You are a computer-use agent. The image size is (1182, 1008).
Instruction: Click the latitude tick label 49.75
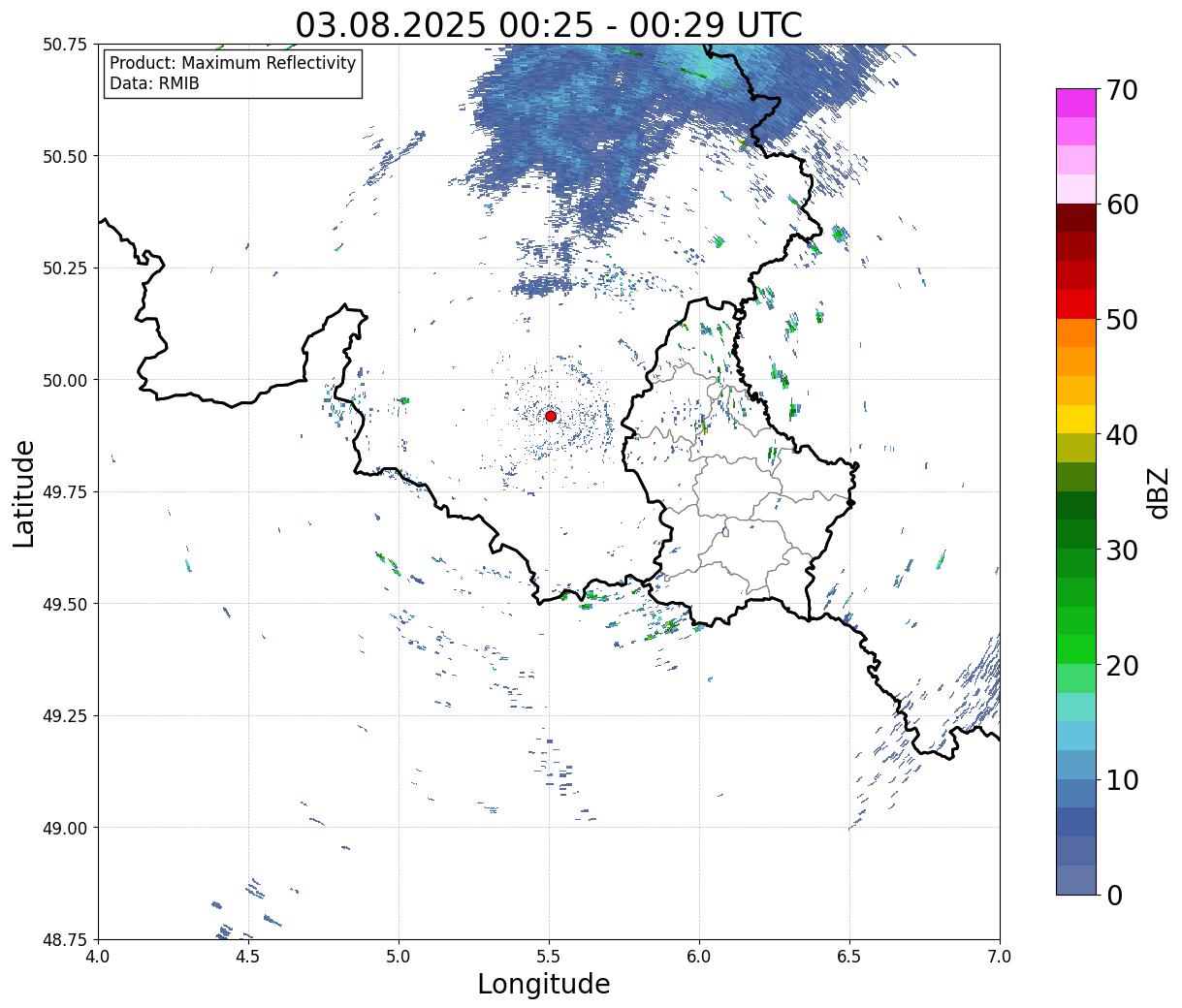click(x=65, y=492)
